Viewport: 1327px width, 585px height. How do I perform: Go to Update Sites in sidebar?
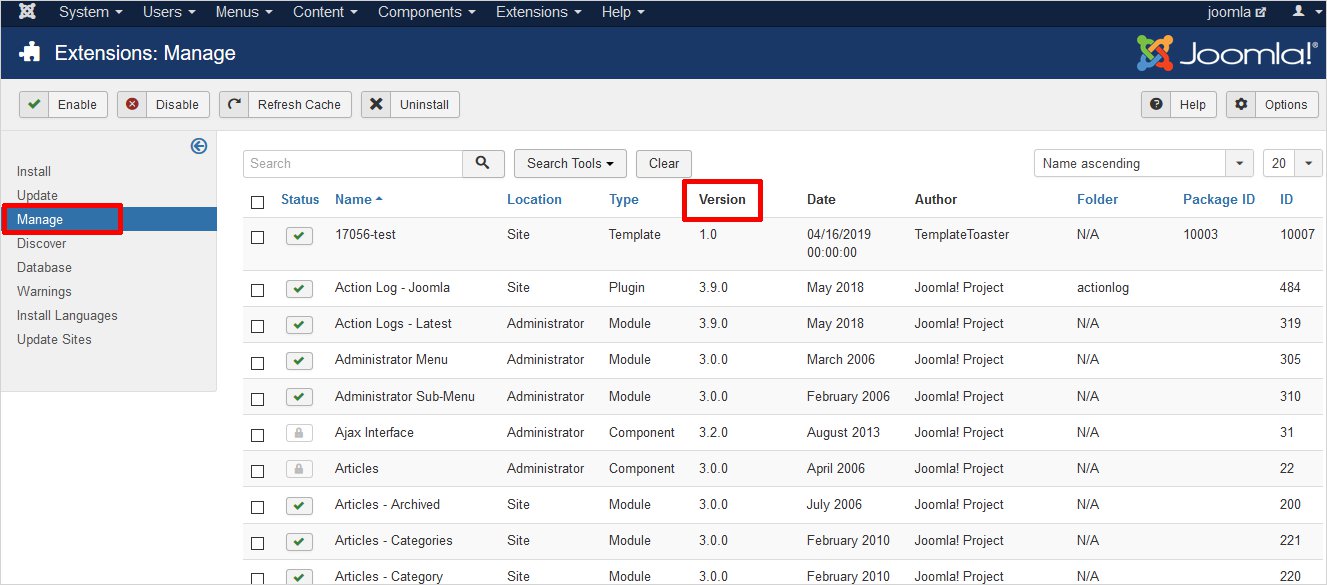pos(54,339)
